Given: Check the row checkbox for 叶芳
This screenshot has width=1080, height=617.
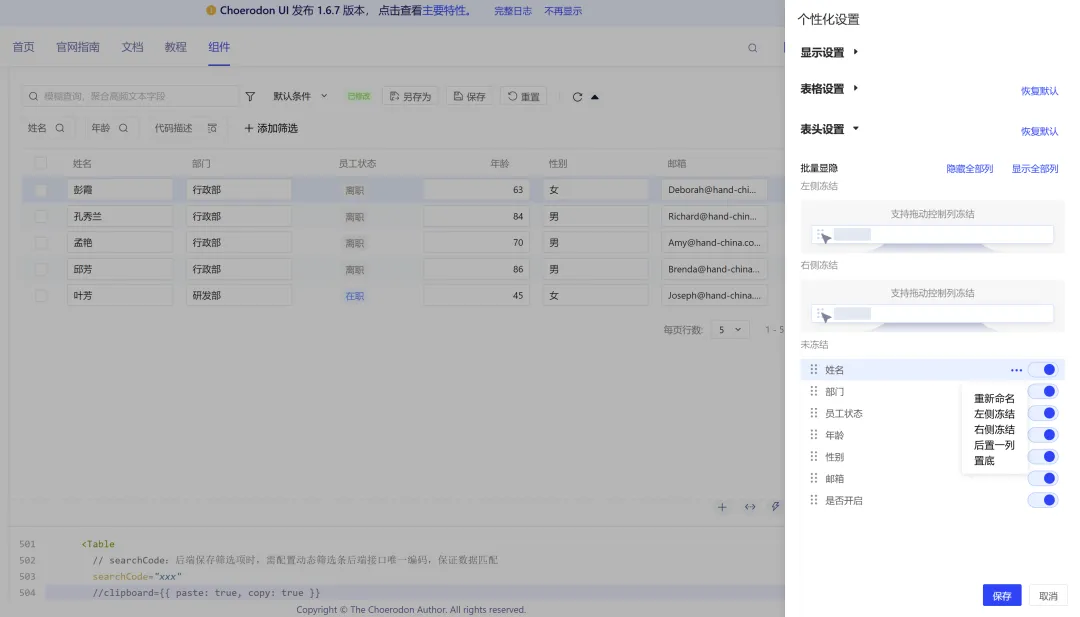Looking at the screenshot, I should pos(41,295).
